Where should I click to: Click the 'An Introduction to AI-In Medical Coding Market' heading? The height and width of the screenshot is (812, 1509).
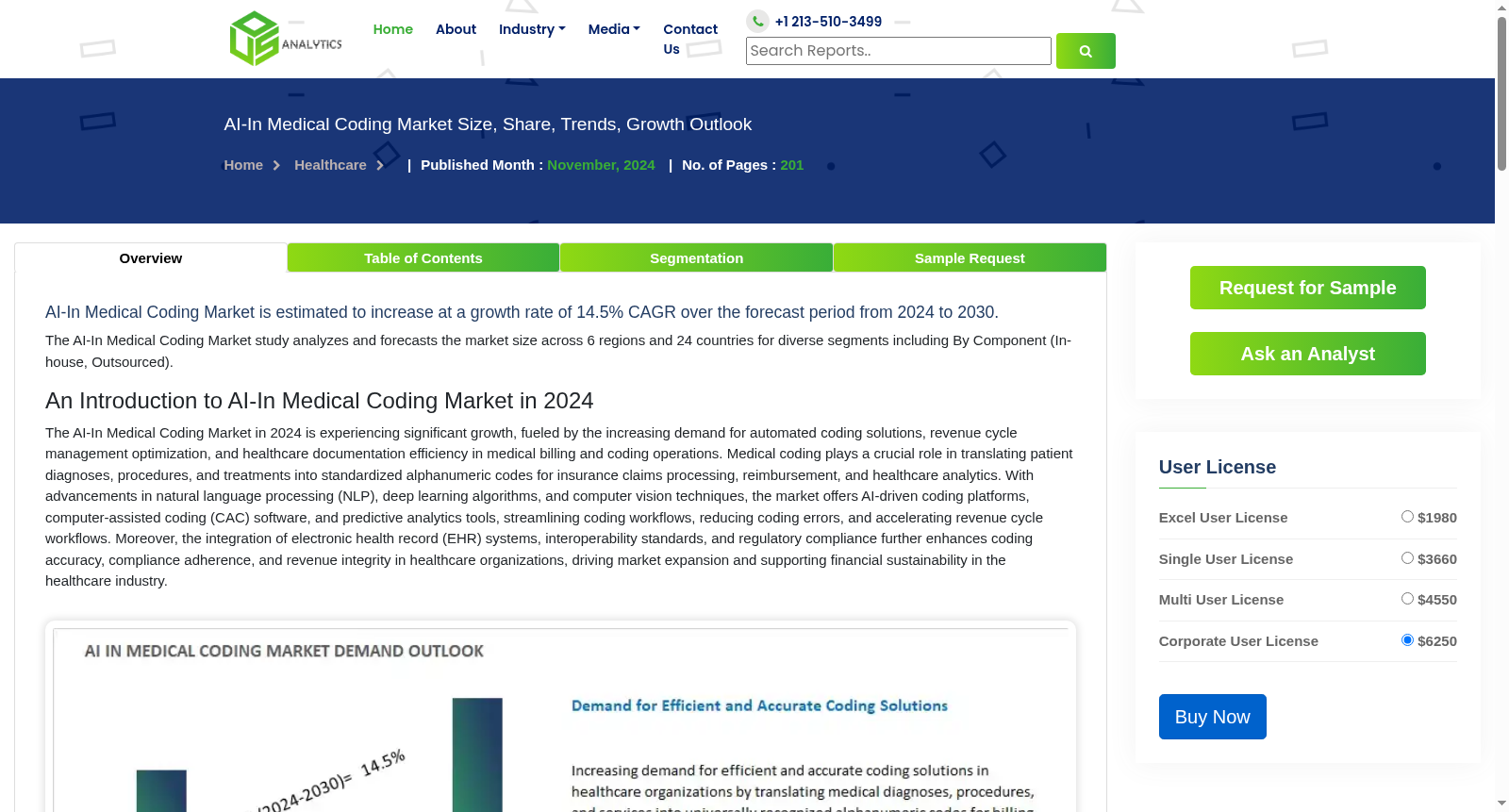(x=319, y=401)
